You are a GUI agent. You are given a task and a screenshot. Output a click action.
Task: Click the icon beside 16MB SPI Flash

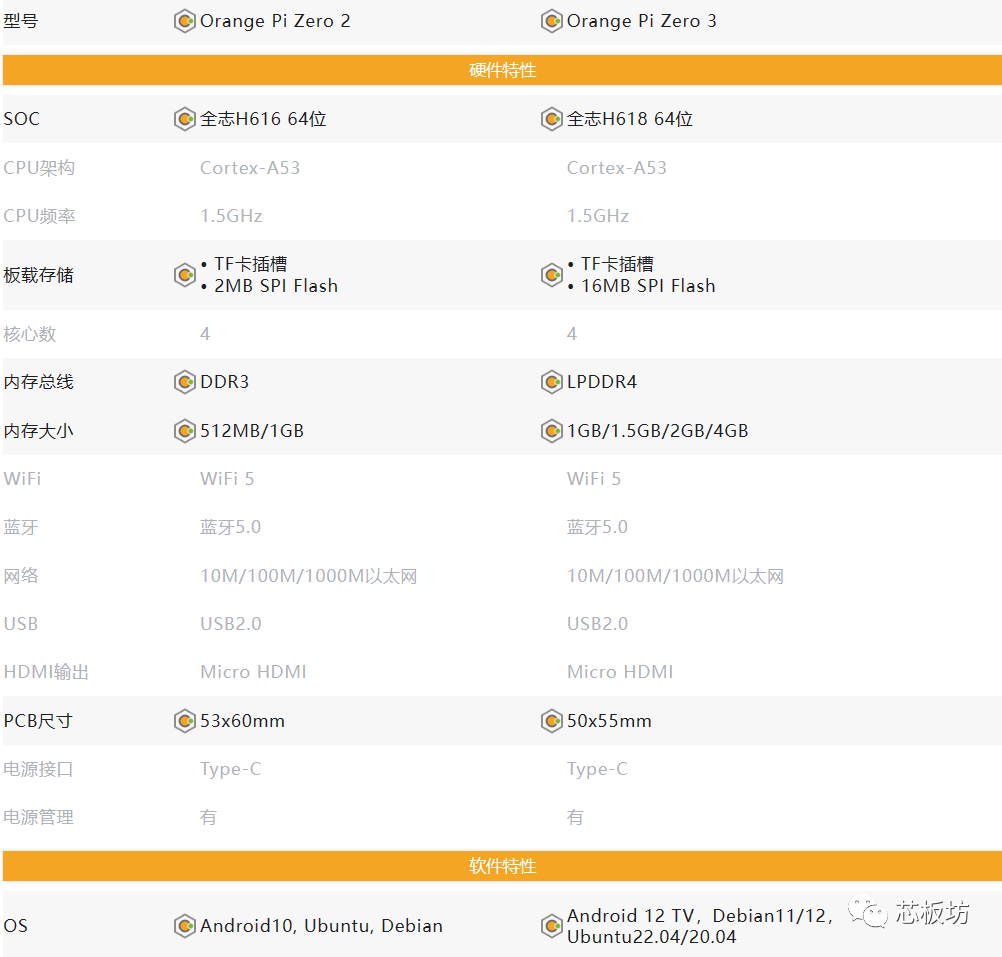coord(551,275)
